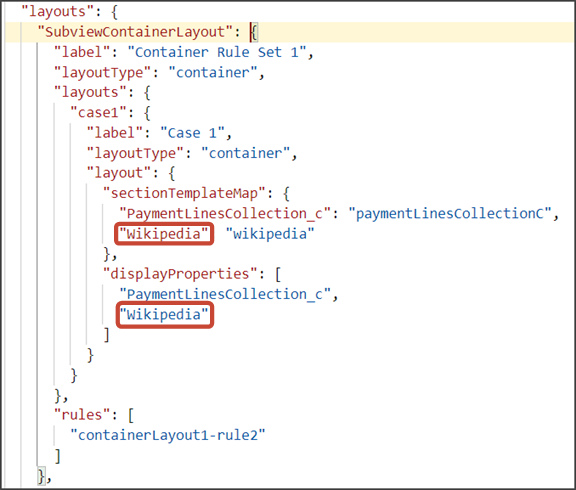This screenshot has width=576, height=490.
Task: Click the "paymentLinesCollectionC" value
Action: coord(450,214)
